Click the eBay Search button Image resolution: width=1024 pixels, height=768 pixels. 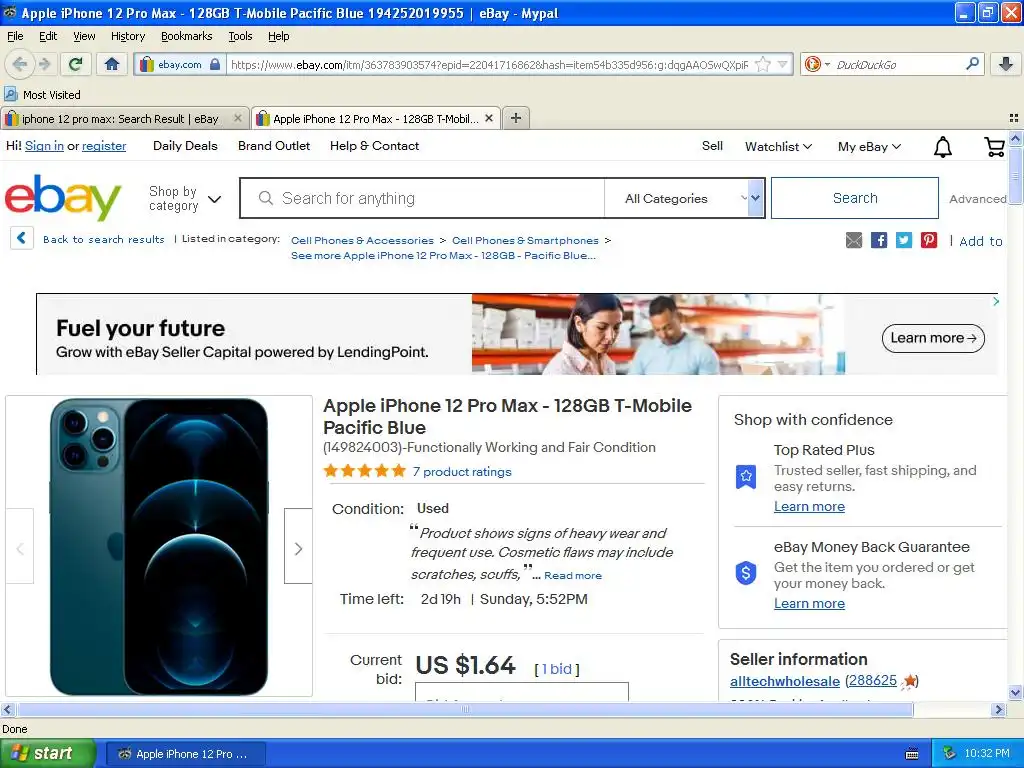[855, 198]
